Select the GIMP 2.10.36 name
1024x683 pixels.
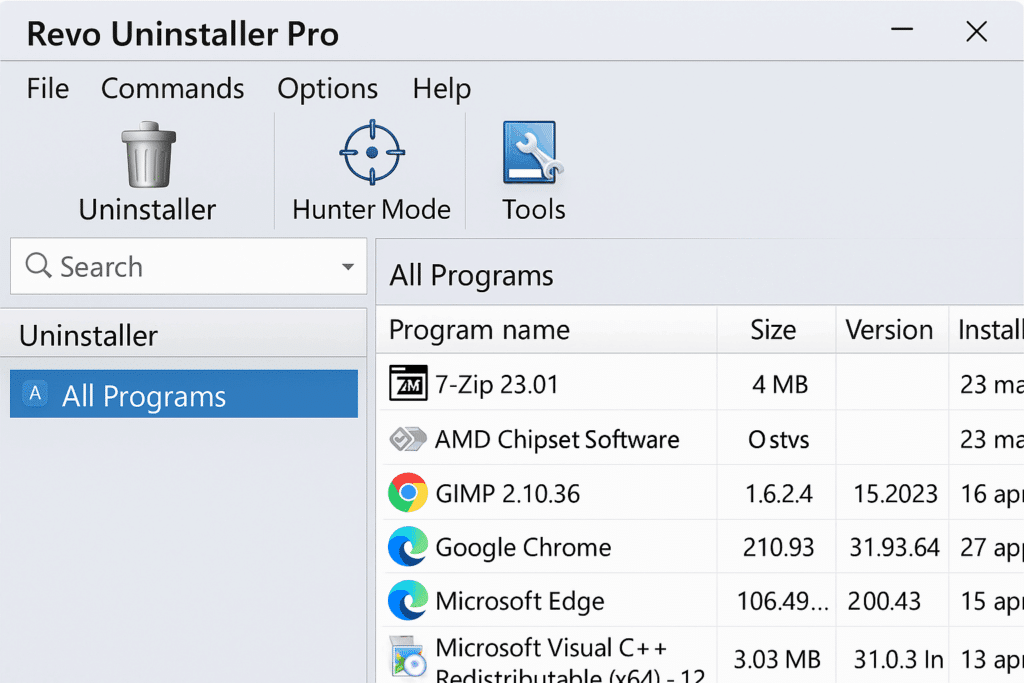click(x=507, y=493)
